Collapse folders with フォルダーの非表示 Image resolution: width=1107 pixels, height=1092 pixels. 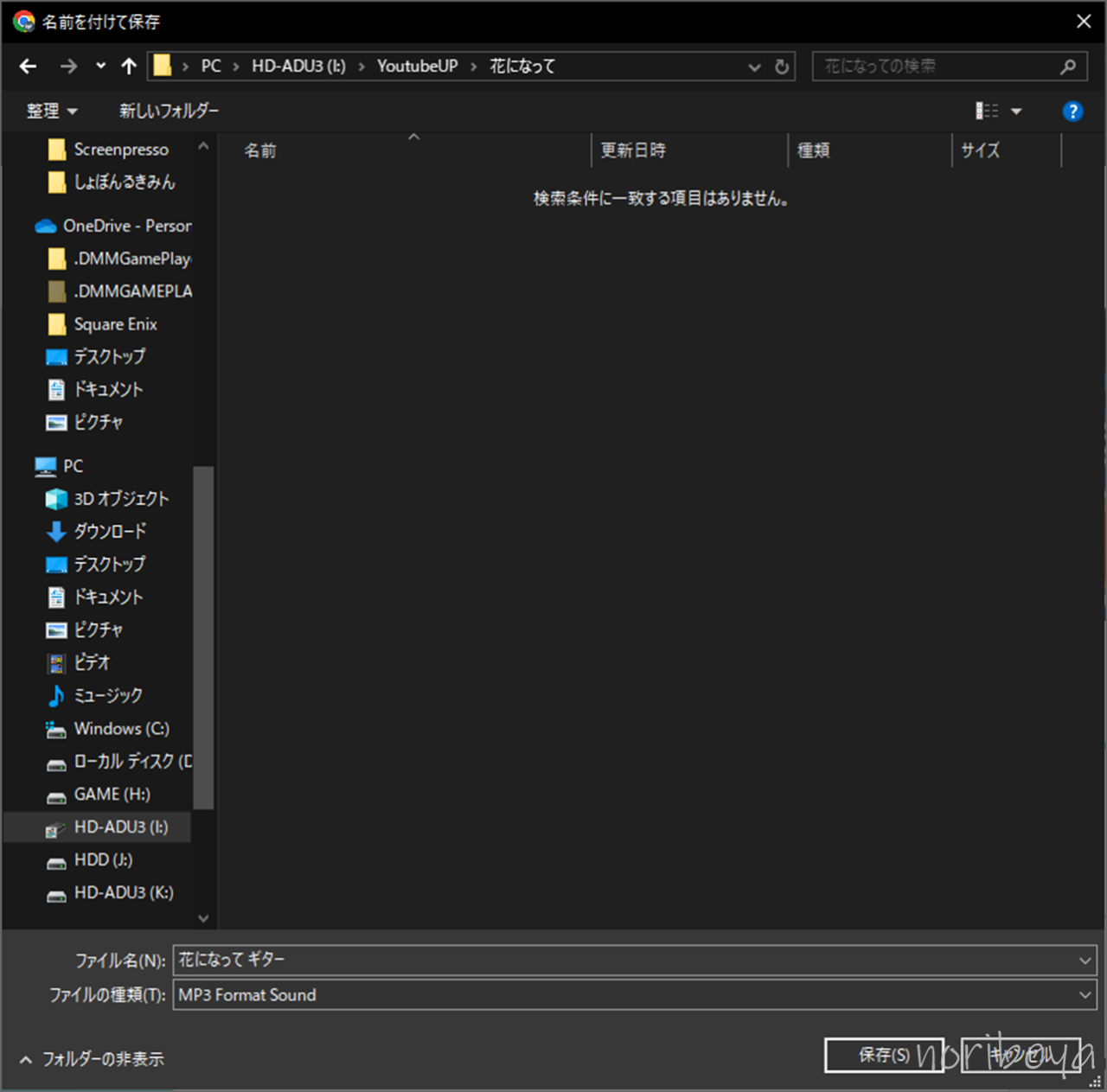92,1059
